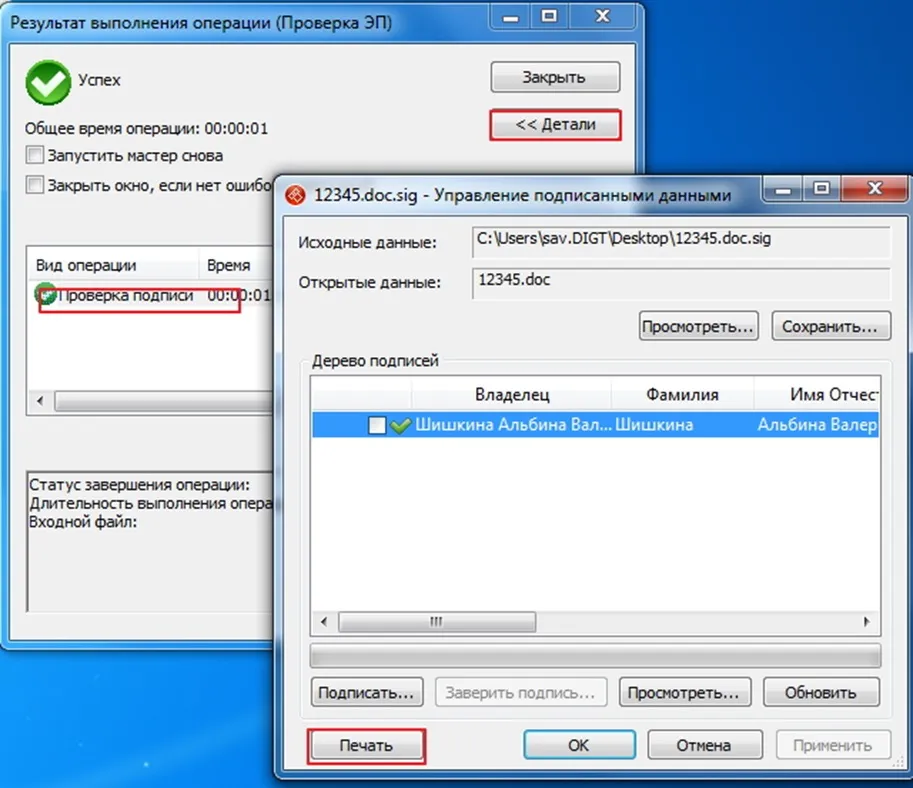Sort by Фамилия column header
This screenshot has height=788, width=913.
point(682,395)
